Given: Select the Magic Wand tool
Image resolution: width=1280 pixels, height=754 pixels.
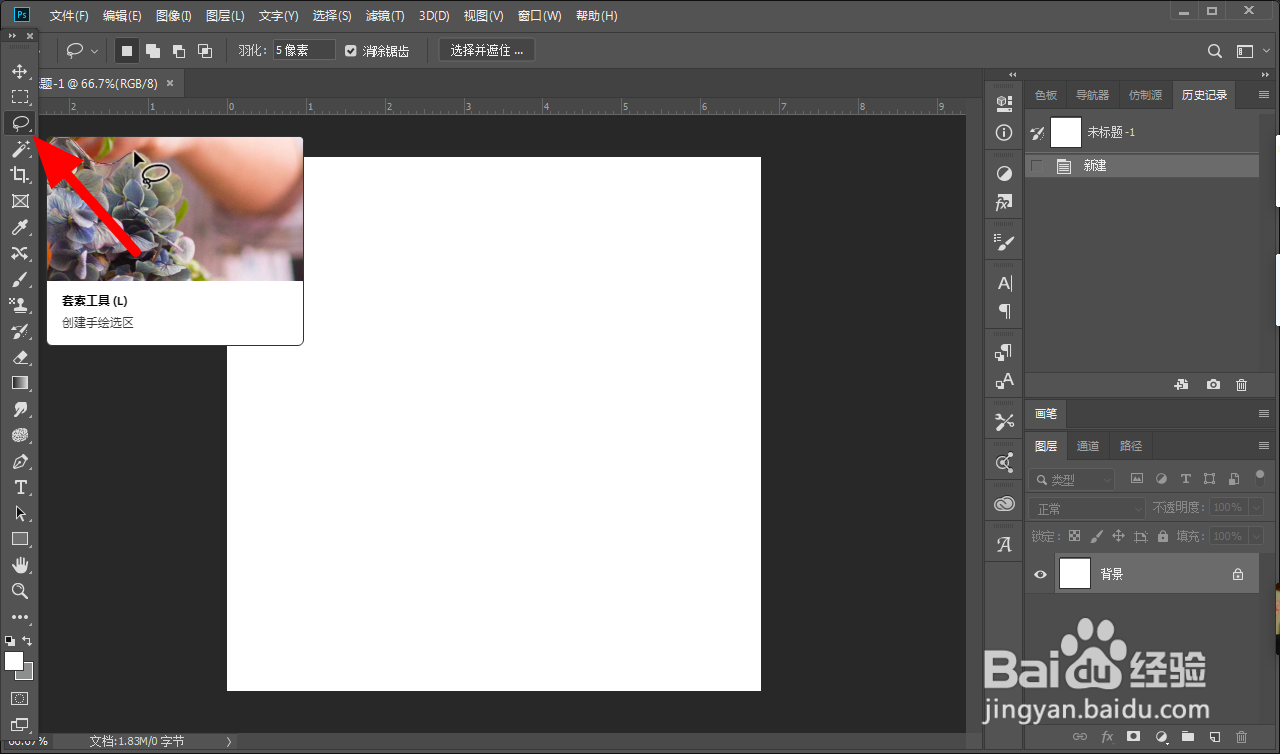Looking at the screenshot, I should (x=19, y=149).
